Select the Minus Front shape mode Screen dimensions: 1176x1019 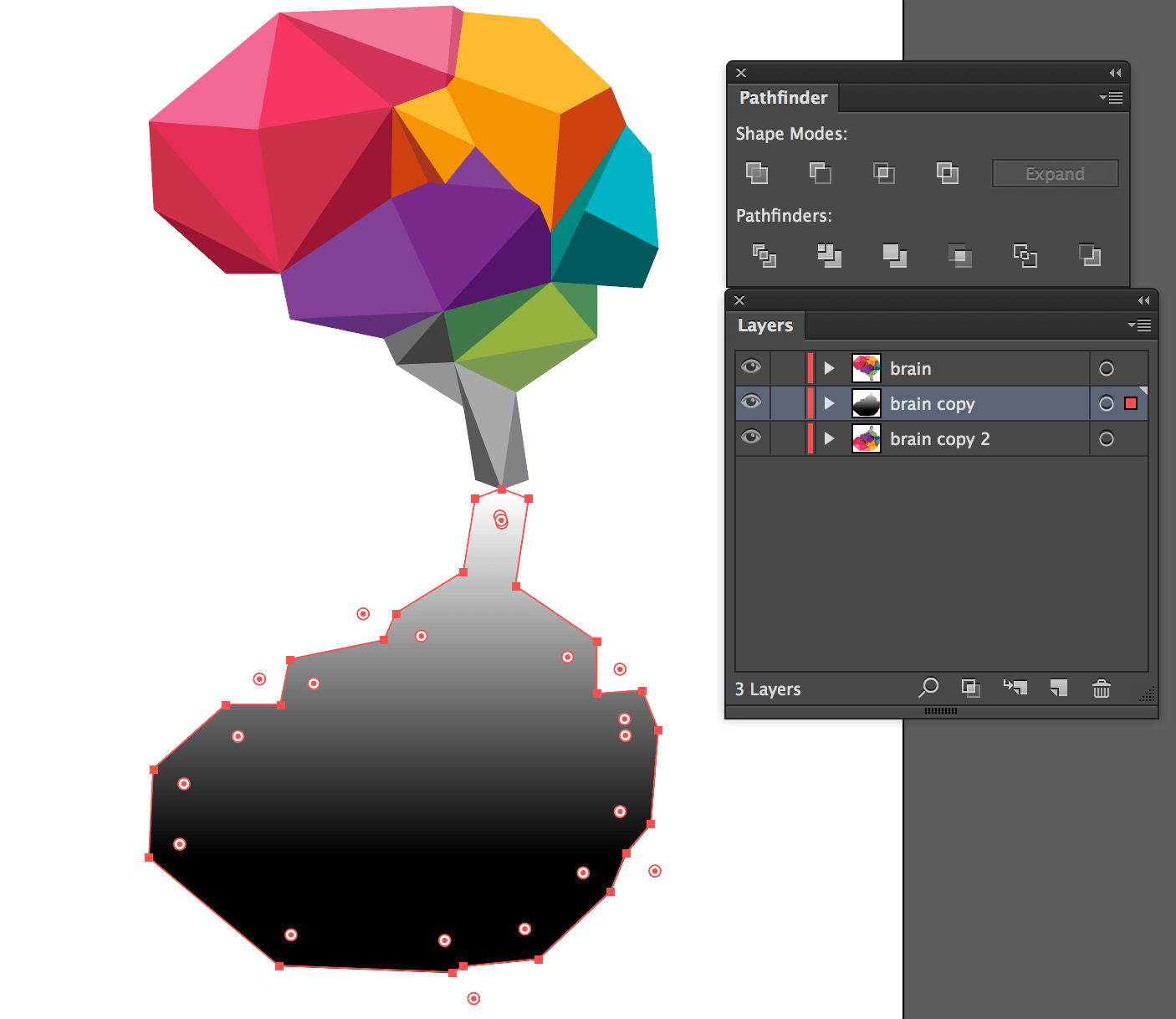coord(820,173)
